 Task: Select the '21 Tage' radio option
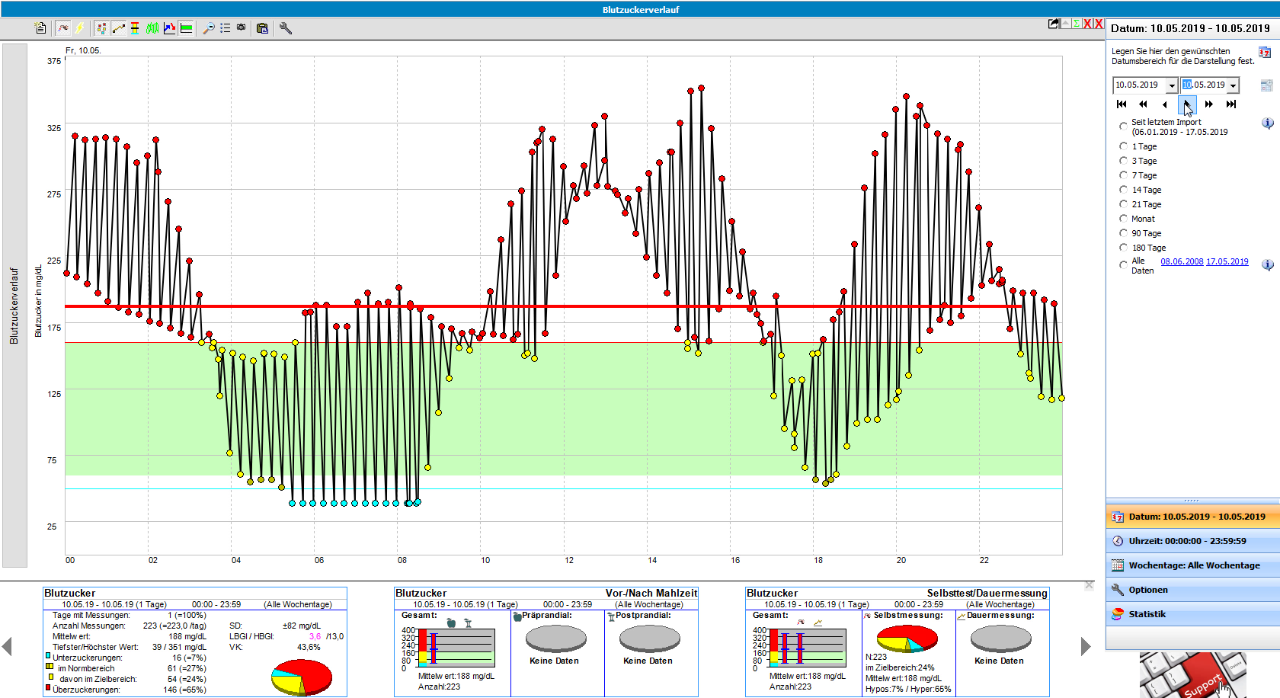coord(1124,204)
